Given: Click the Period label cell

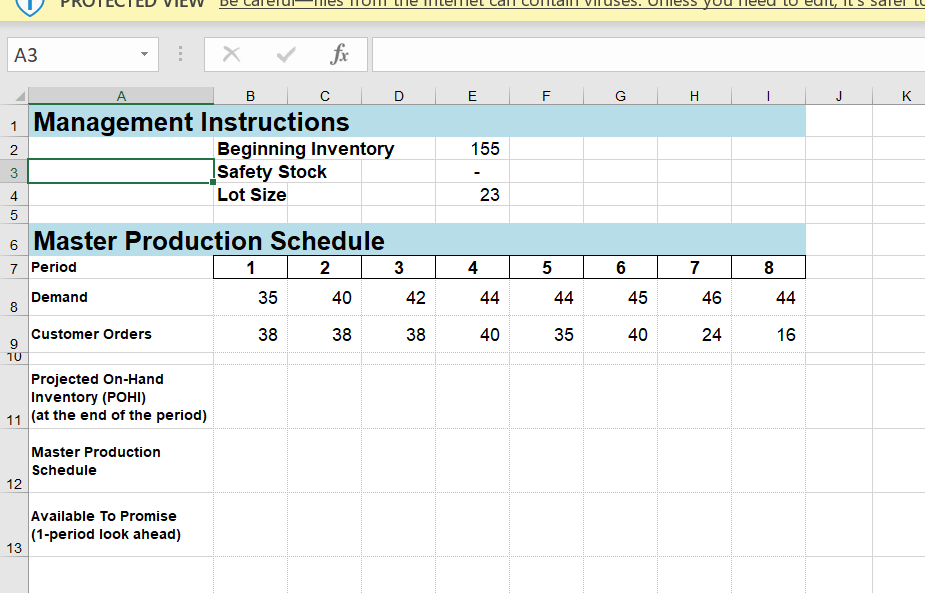Looking at the screenshot, I should pyautogui.click(x=121, y=267).
